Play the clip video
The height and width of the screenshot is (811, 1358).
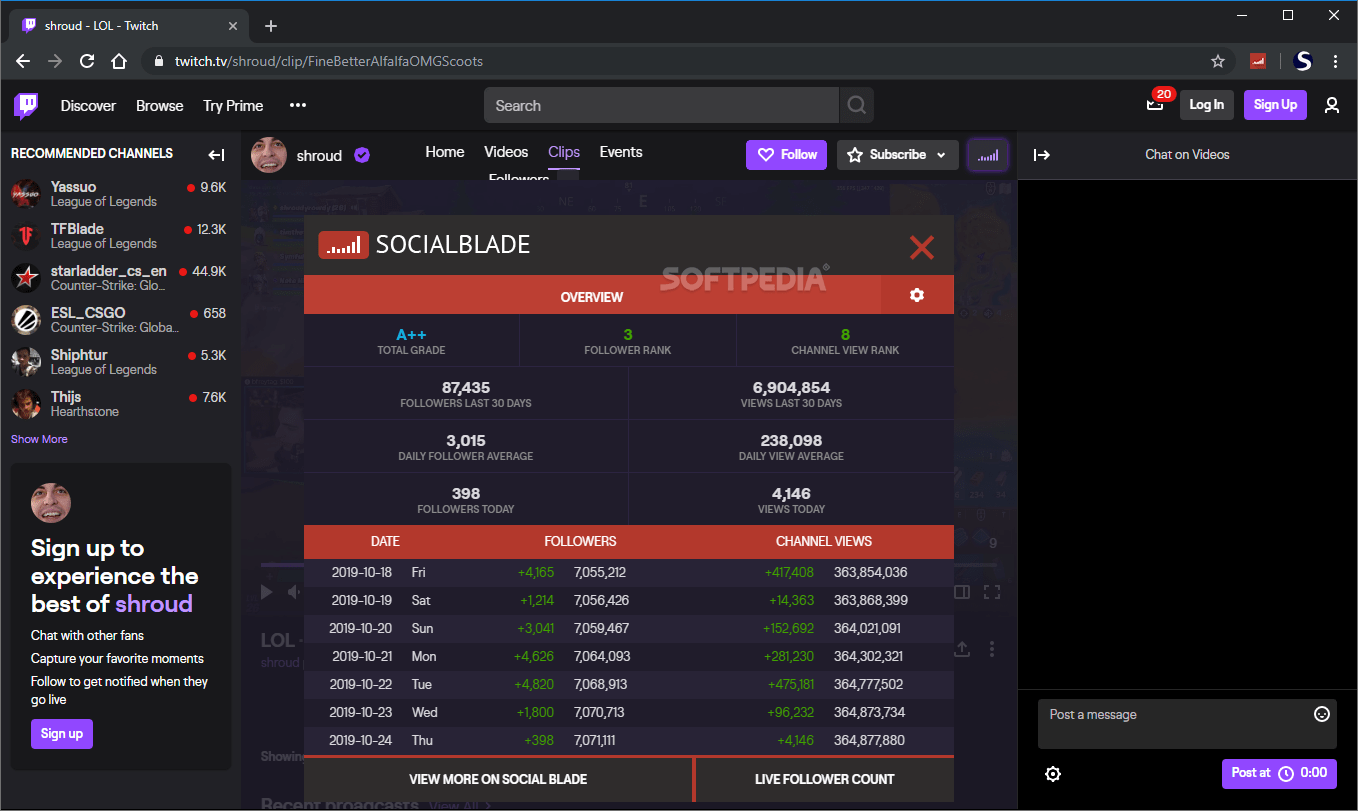click(266, 592)
